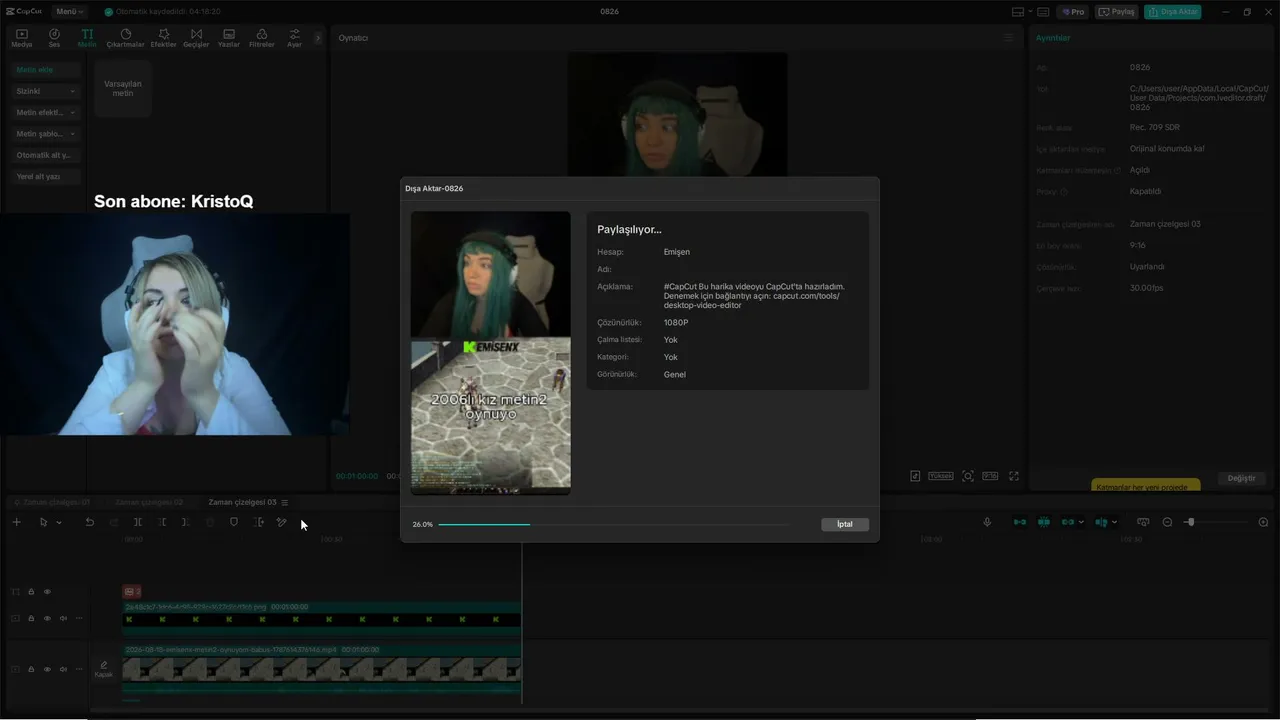Open the Medya panel
This screenshot has height=720, width=1280.
21,38
